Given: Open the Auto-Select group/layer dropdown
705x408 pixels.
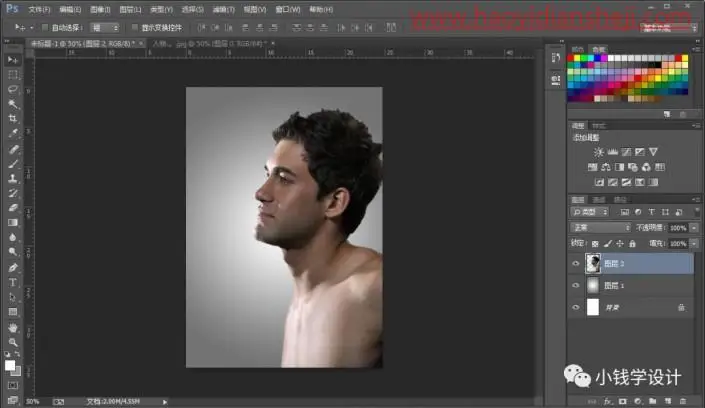Looking at the screenshot, I should coord(105,28).
